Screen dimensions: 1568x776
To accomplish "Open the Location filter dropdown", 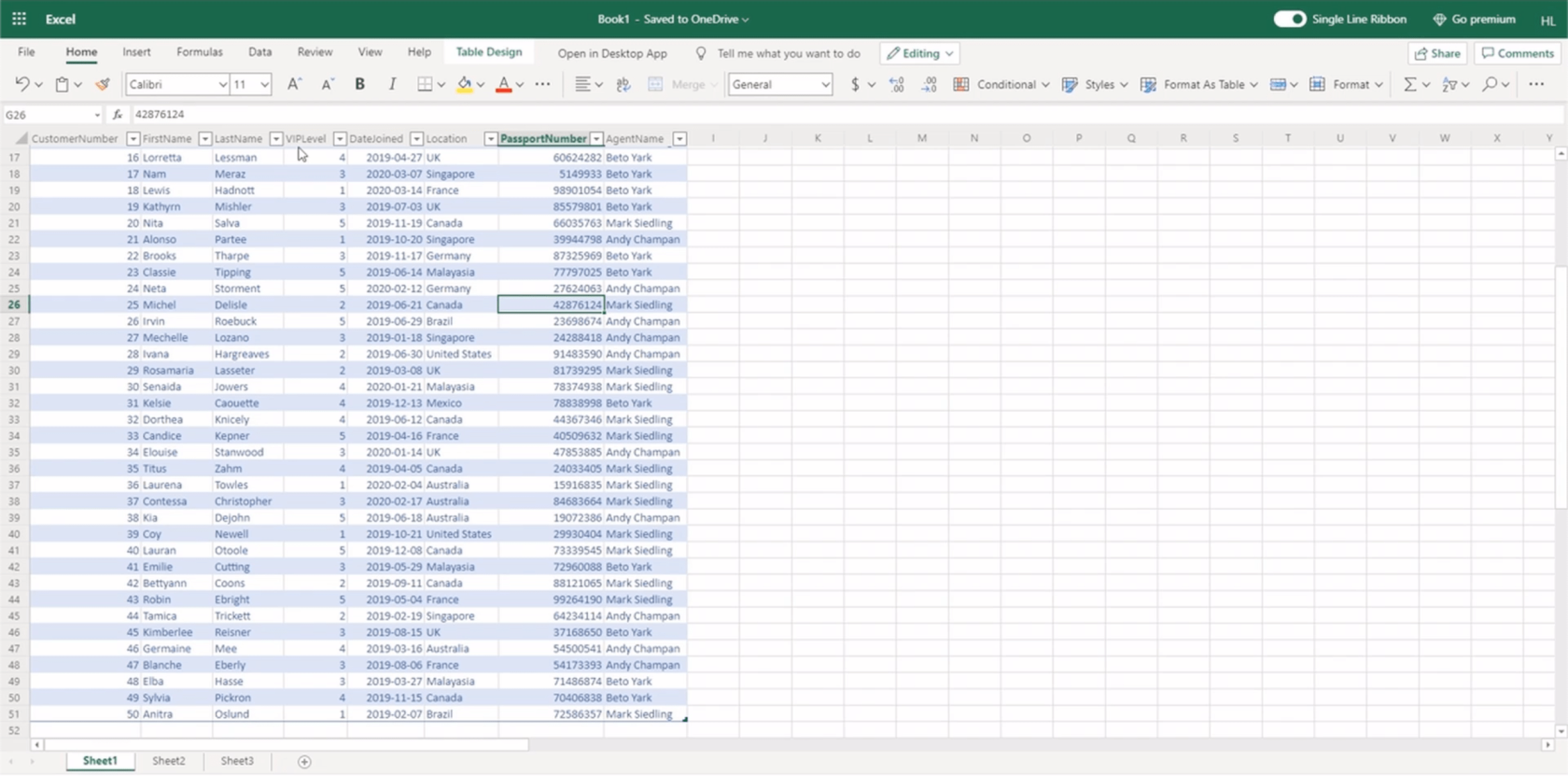I will pos(490,138).
